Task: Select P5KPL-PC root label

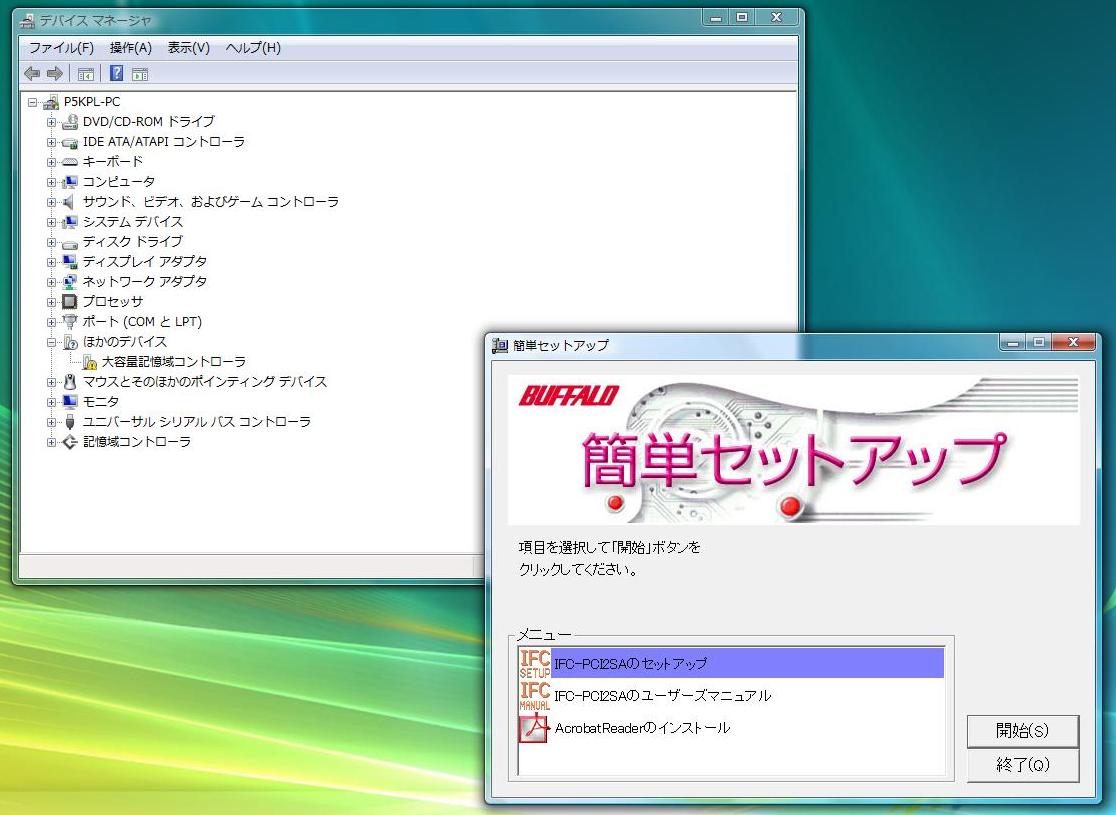Action: (x=92, y=102)
